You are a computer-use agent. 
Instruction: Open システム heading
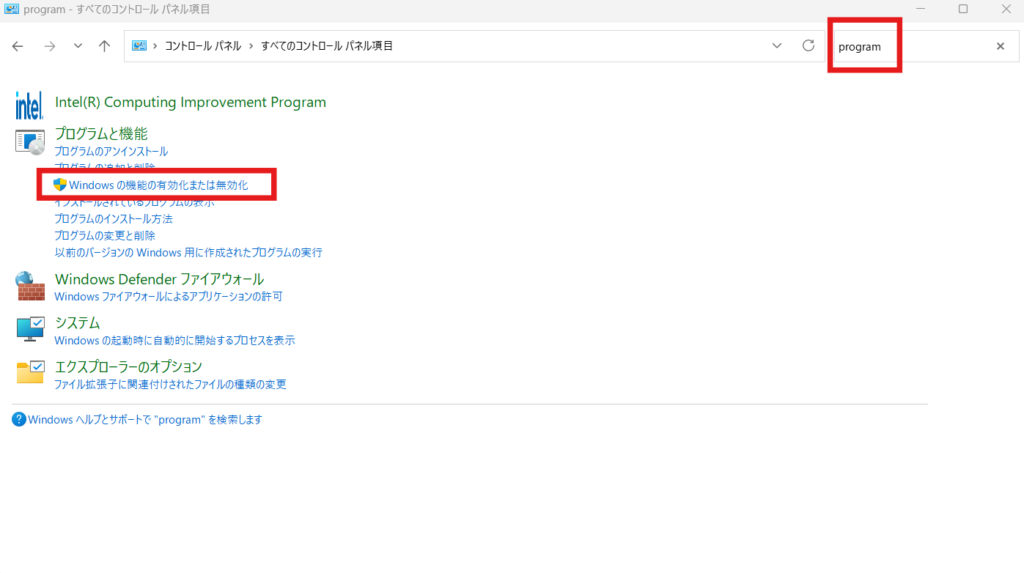click(77, 323)
